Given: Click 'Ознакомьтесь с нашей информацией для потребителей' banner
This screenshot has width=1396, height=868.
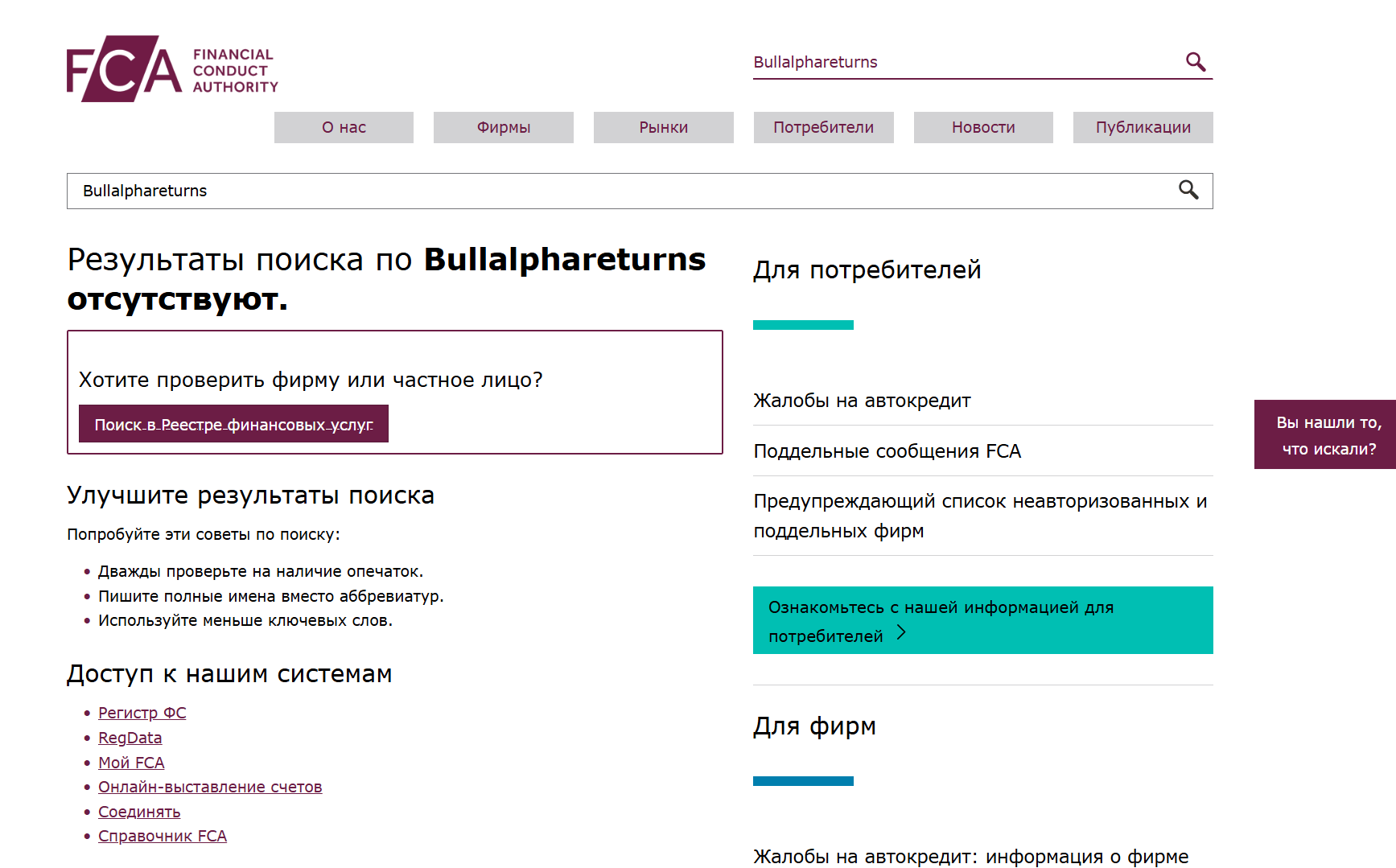Looking at the screenshot, I should [983, 620].
